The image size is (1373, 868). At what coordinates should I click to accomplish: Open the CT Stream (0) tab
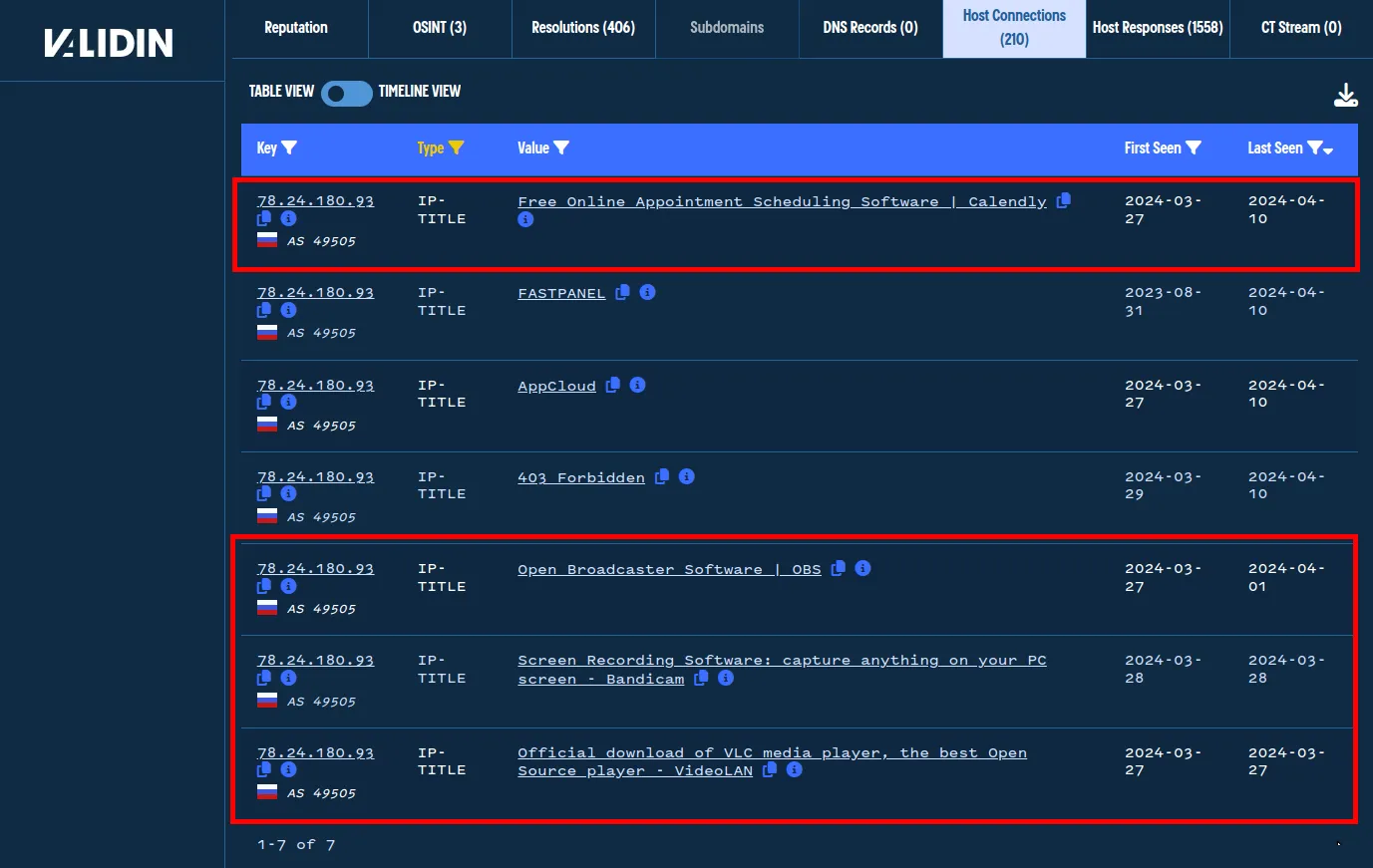(1301, 28)
